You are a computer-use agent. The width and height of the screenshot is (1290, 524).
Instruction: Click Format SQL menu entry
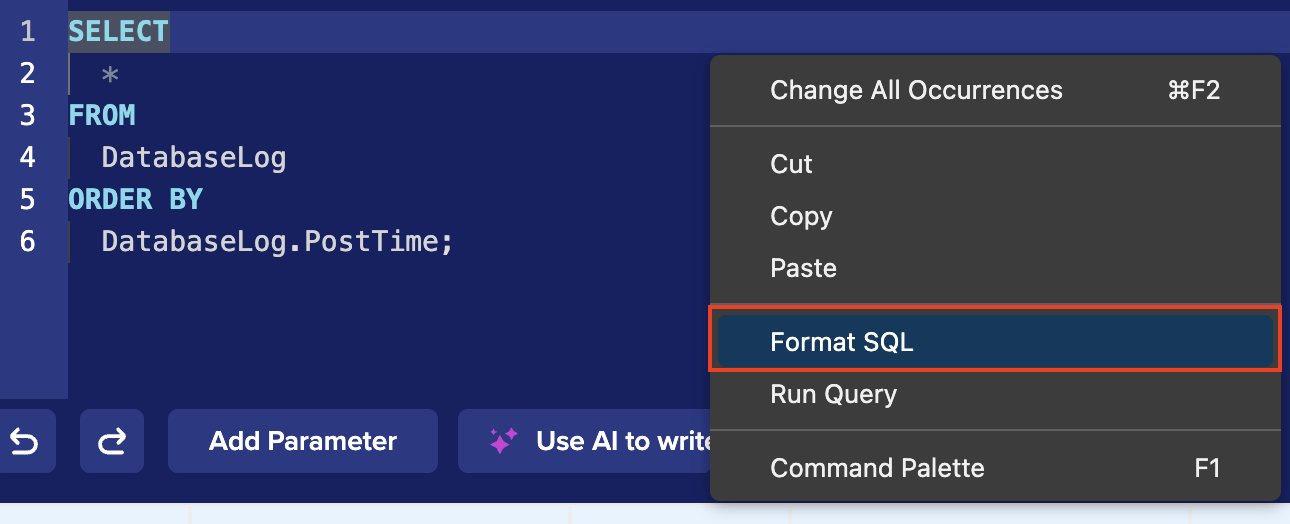(842, 342)
